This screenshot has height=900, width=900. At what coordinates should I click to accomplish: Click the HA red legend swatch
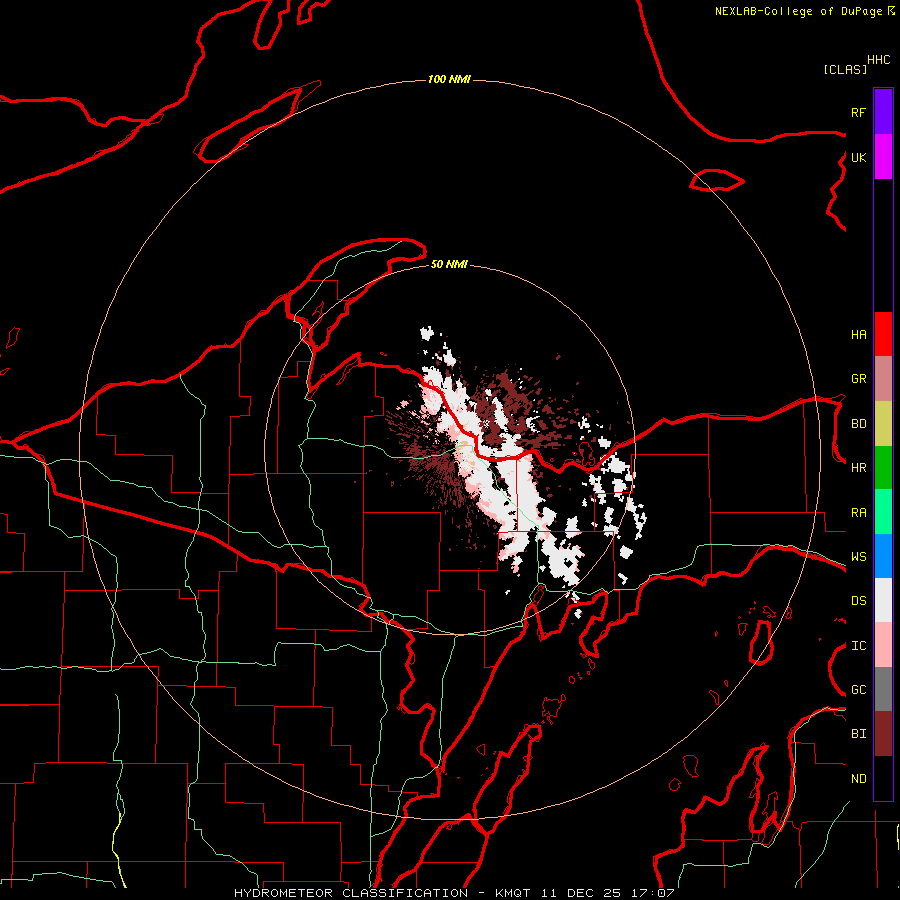pos(883,334)
